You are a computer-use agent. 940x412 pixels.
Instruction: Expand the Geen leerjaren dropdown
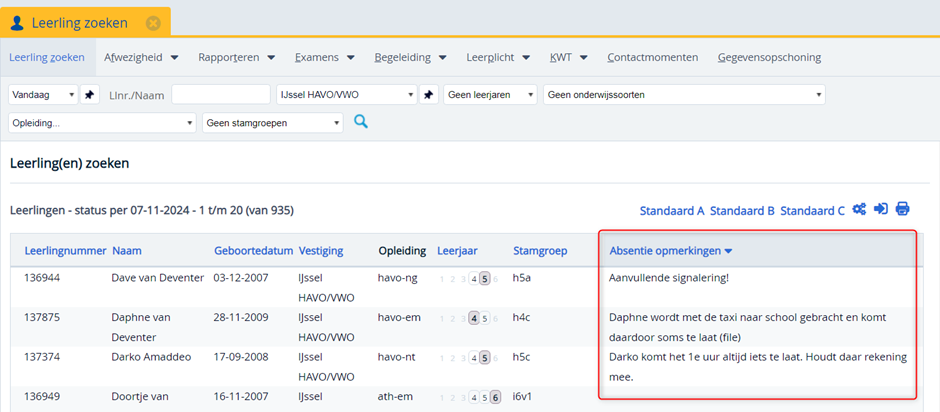490,95
